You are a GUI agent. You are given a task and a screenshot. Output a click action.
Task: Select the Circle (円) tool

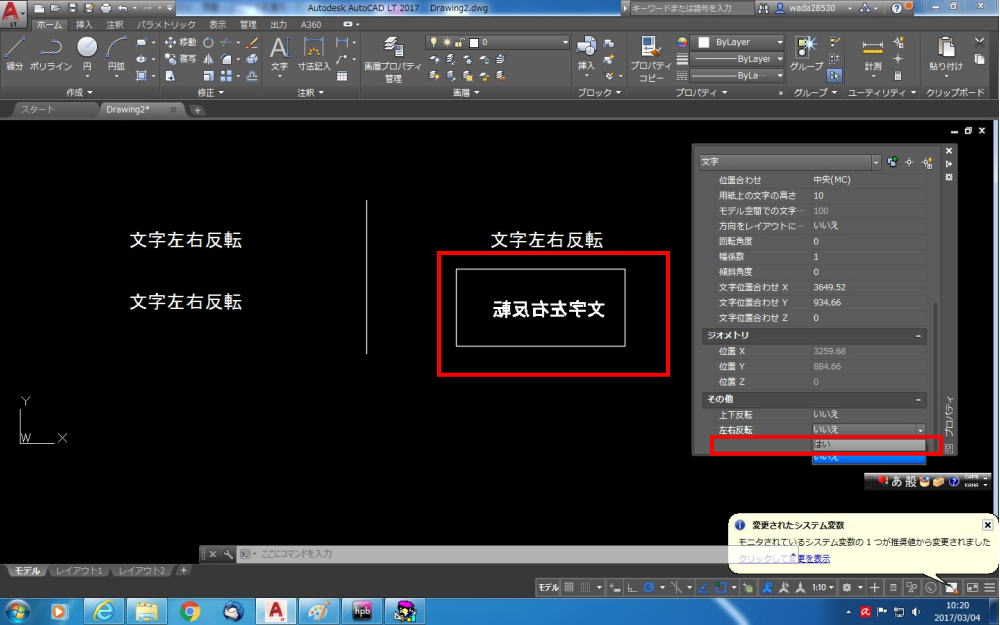coord(87,52)
